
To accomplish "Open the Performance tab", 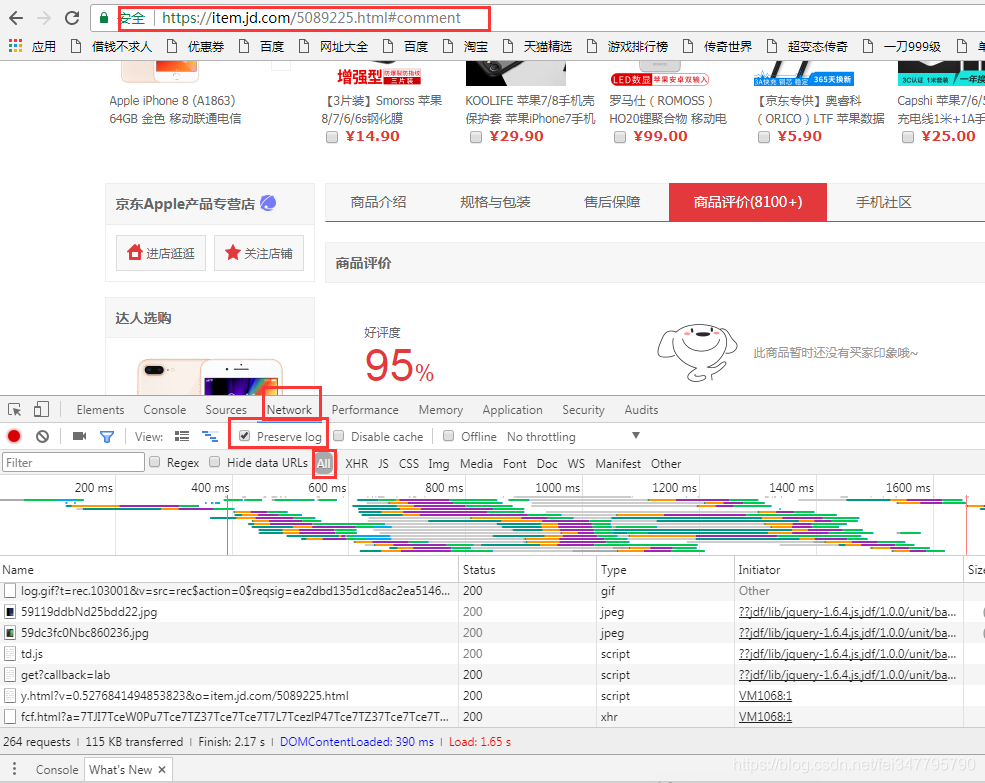I will [x=365, y=410].
